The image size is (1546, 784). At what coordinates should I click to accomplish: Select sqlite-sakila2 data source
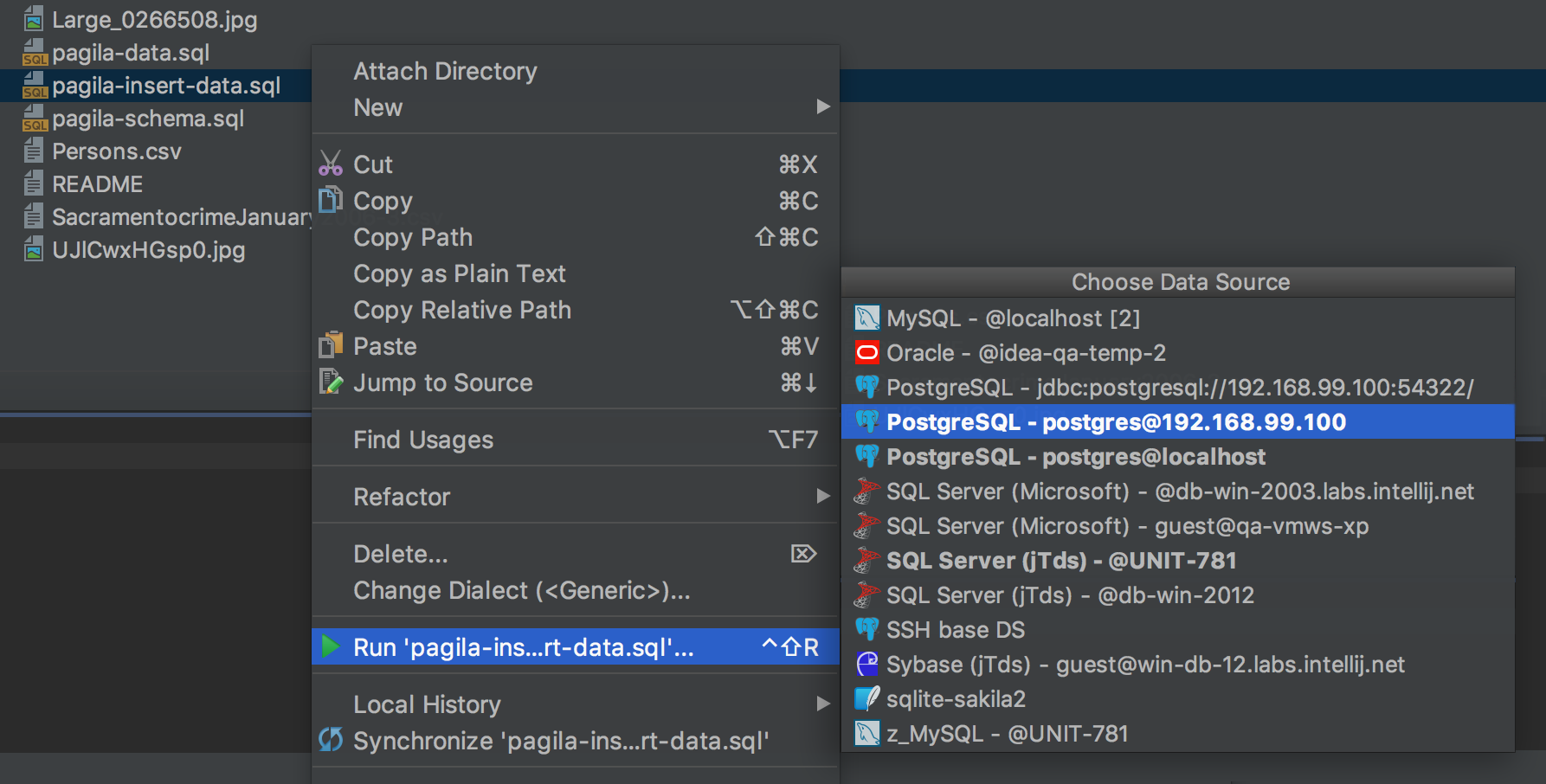coord(1178,698)
